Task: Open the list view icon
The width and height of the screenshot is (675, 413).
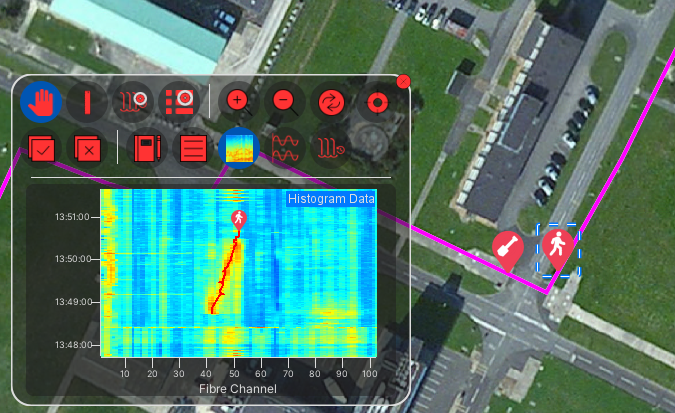Action: pyautogui.click(x=193, y=149)
